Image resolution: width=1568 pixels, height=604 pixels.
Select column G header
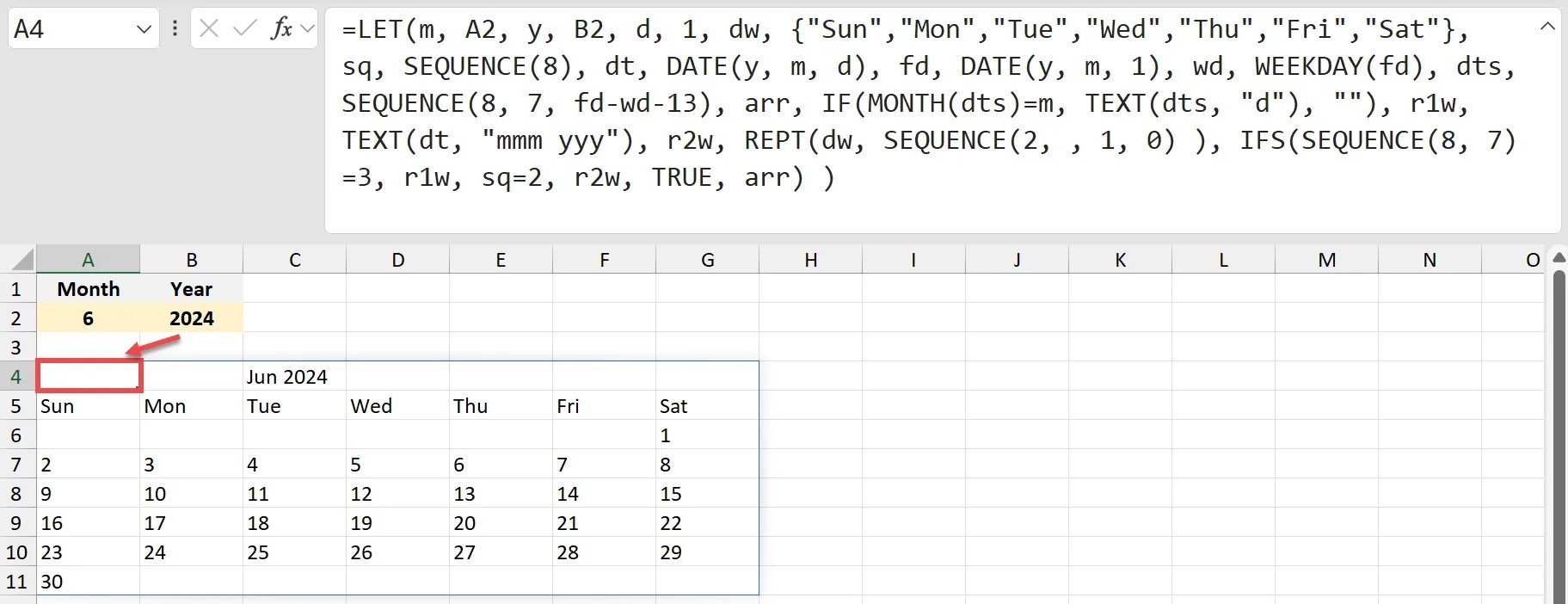coord(707,259)
